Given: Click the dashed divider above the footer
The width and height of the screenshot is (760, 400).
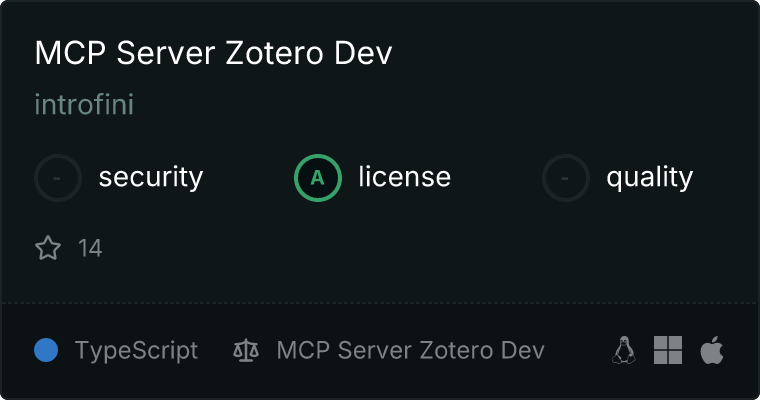Looking at the screenshot, I should click(x=380, y=302).
